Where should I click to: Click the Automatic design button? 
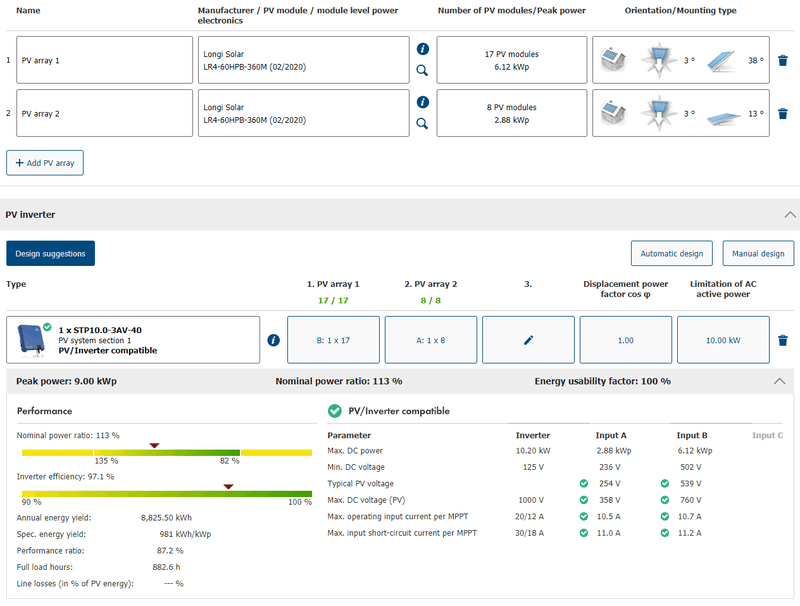[672, 254]
